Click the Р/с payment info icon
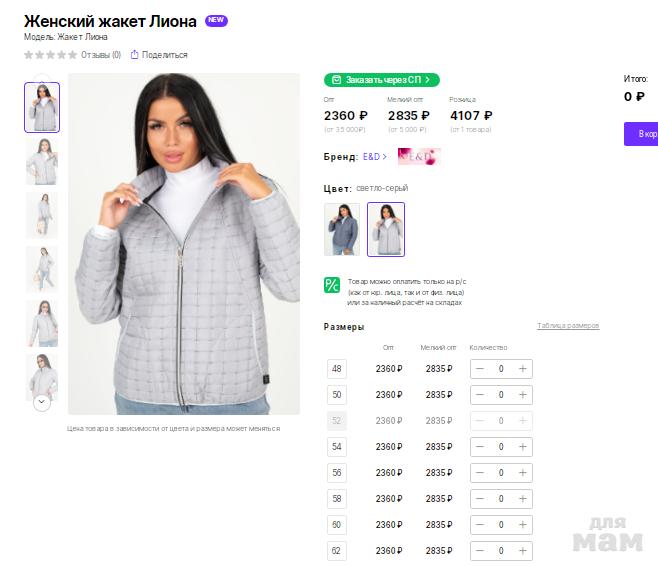Image resolution: width=658 pixels, height=566 pixels. (332, 285)
